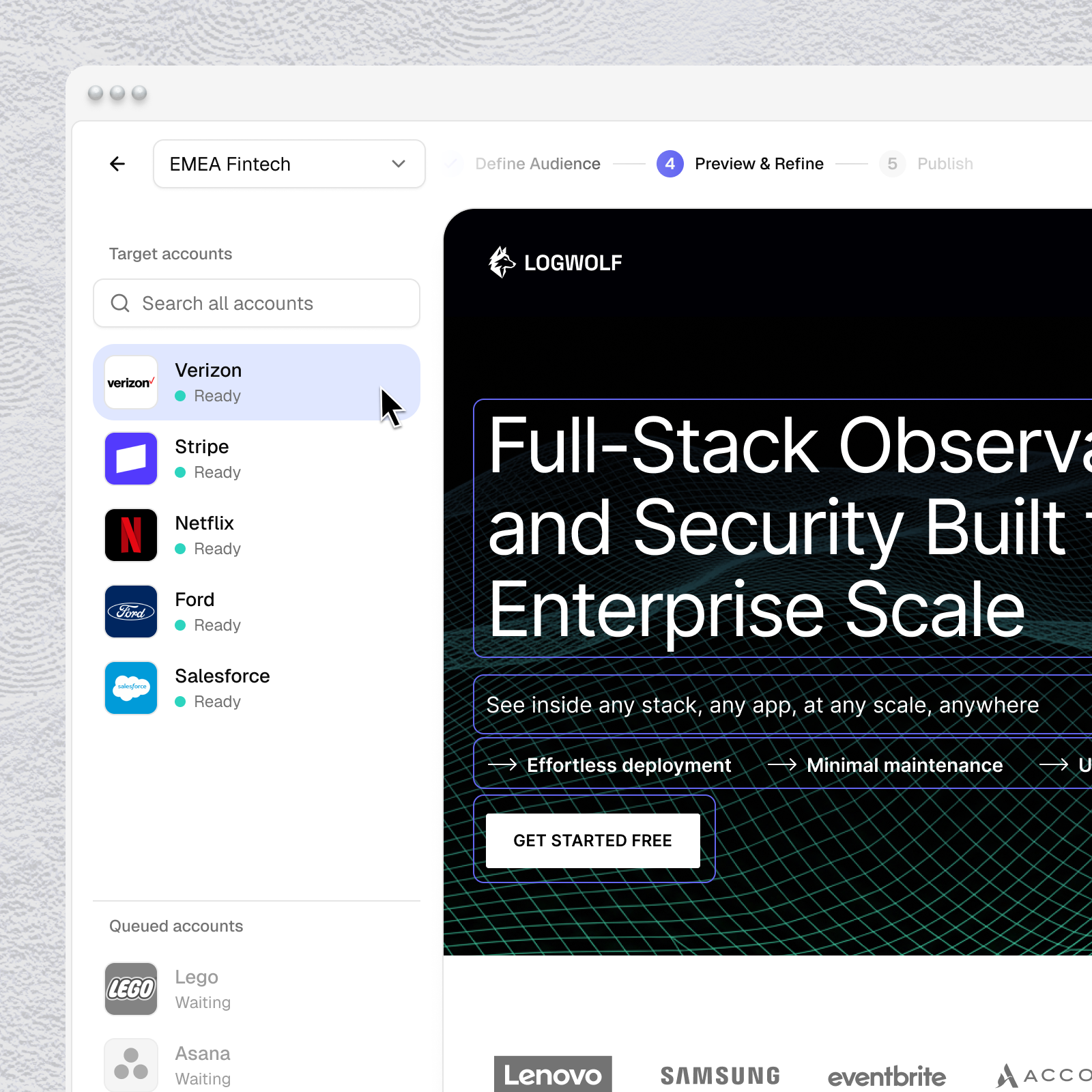
Task: Click the Define Audience step
Action: click(x=538, y=164)
